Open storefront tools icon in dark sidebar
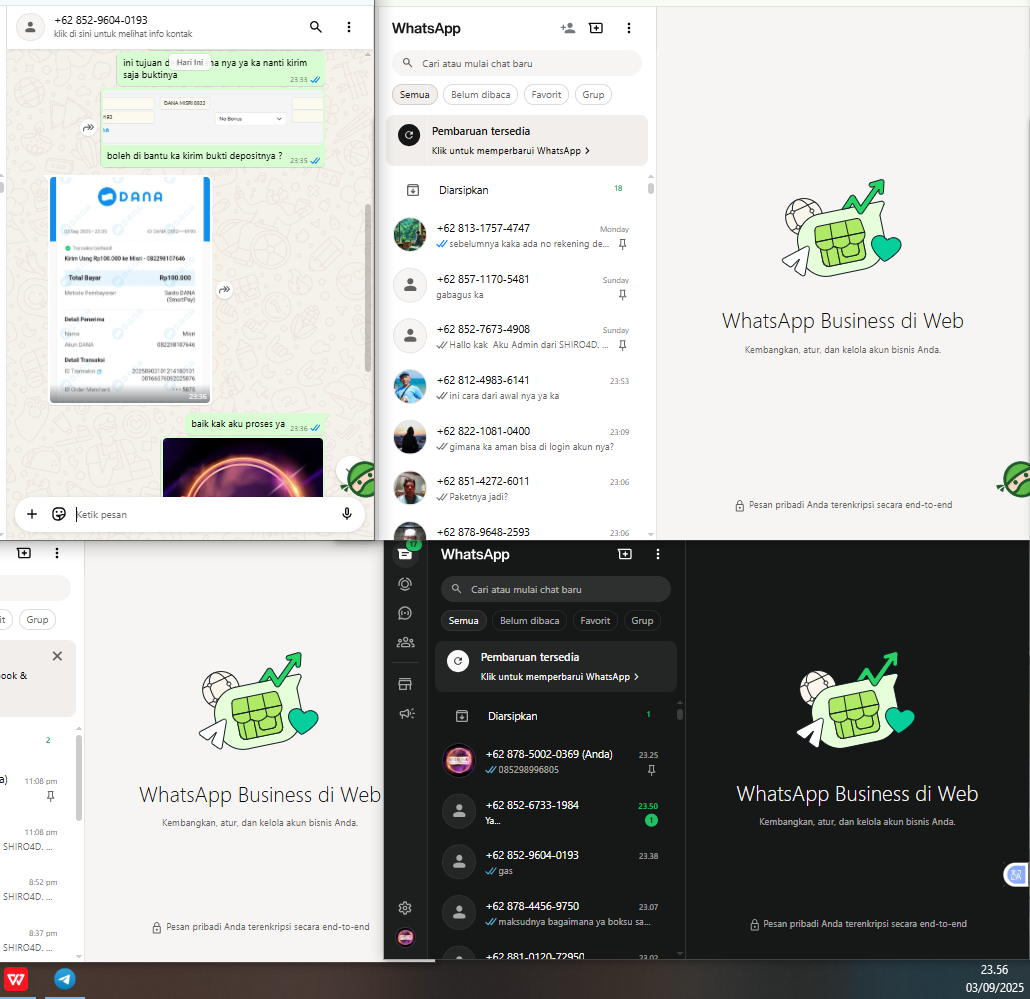The width and height of the screenshot is (1030, 999). click(405, 684)
